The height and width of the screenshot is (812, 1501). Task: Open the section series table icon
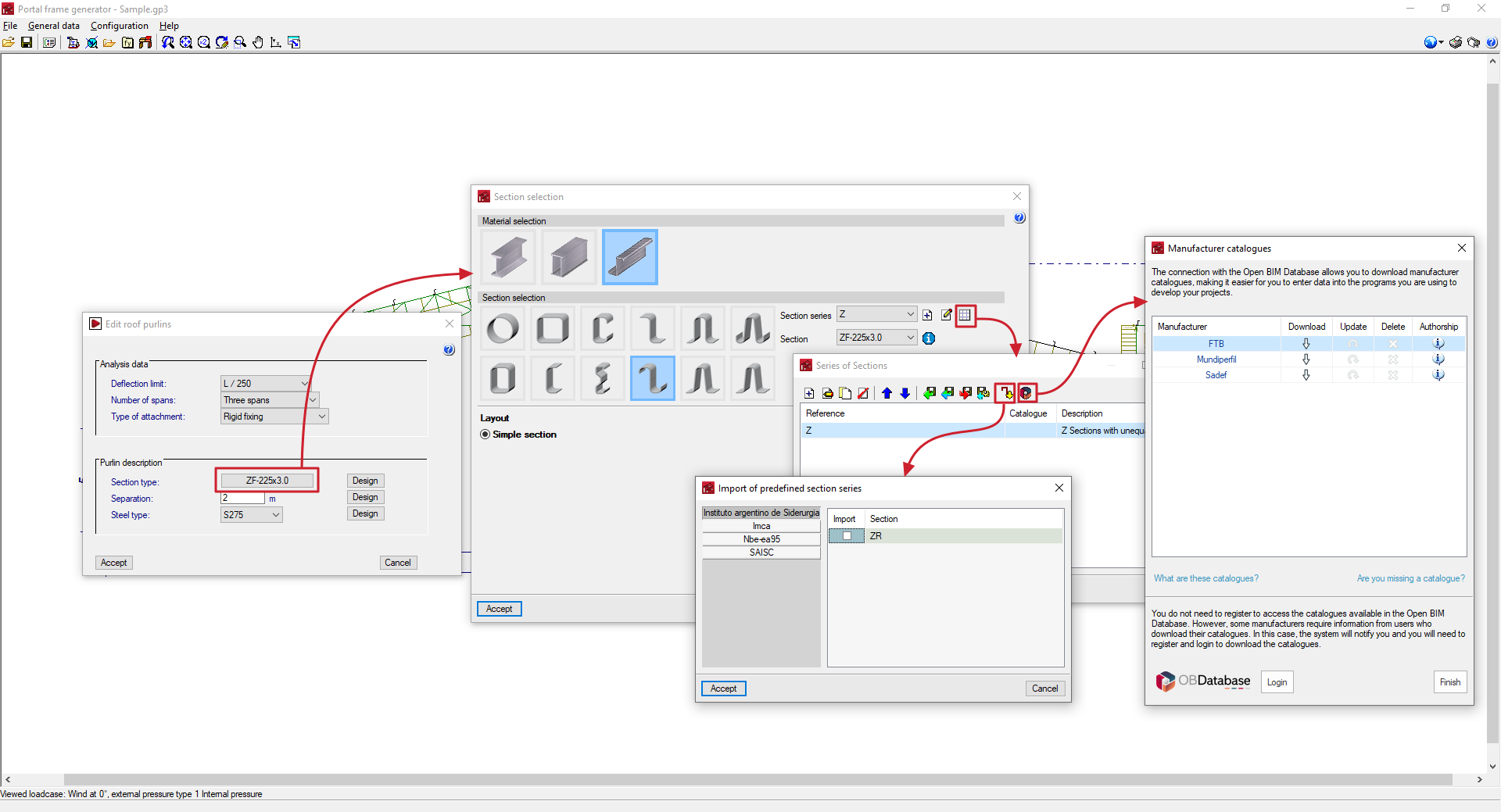965,315
